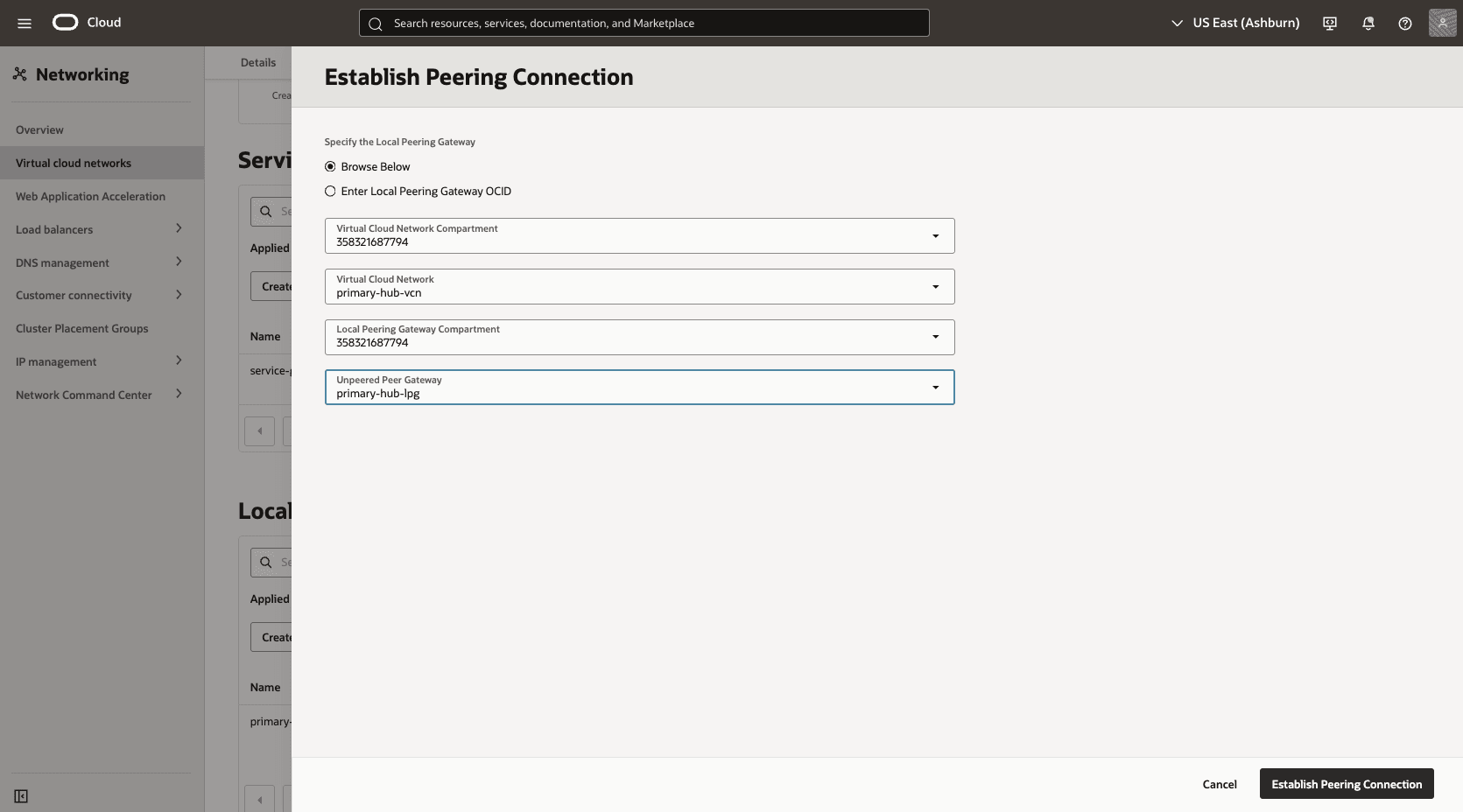Viewport: 1463px width, 812px height.
Task: Click the search resources input field
Action: (644, 23)
